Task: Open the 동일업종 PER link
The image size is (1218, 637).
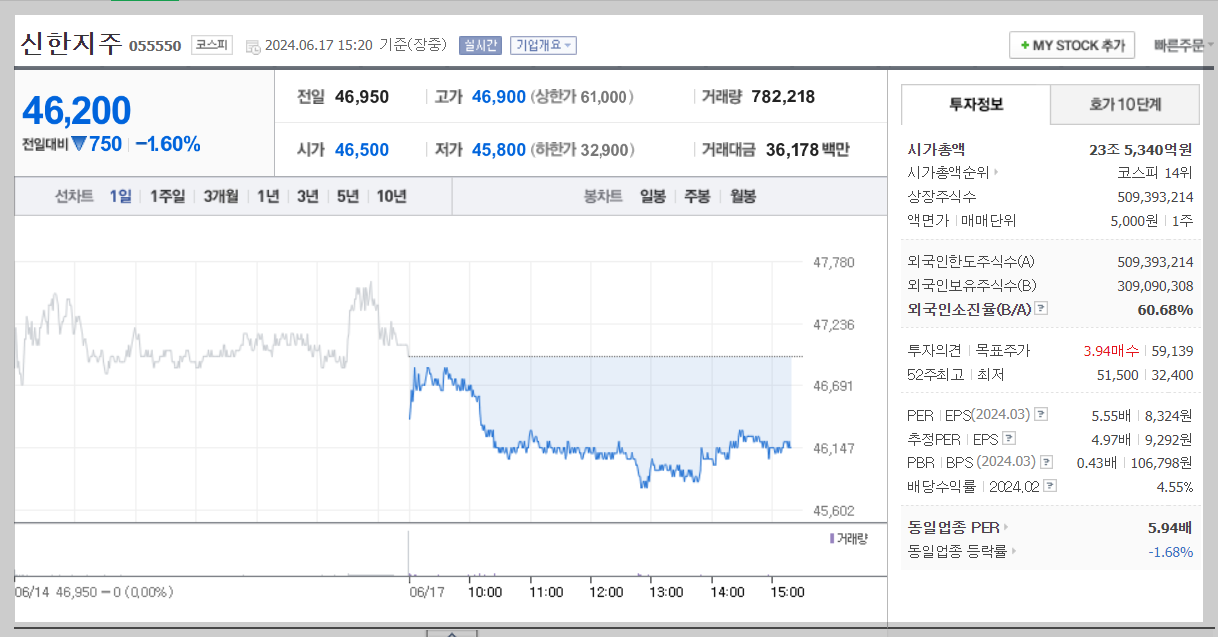Action: click(953, 527)
